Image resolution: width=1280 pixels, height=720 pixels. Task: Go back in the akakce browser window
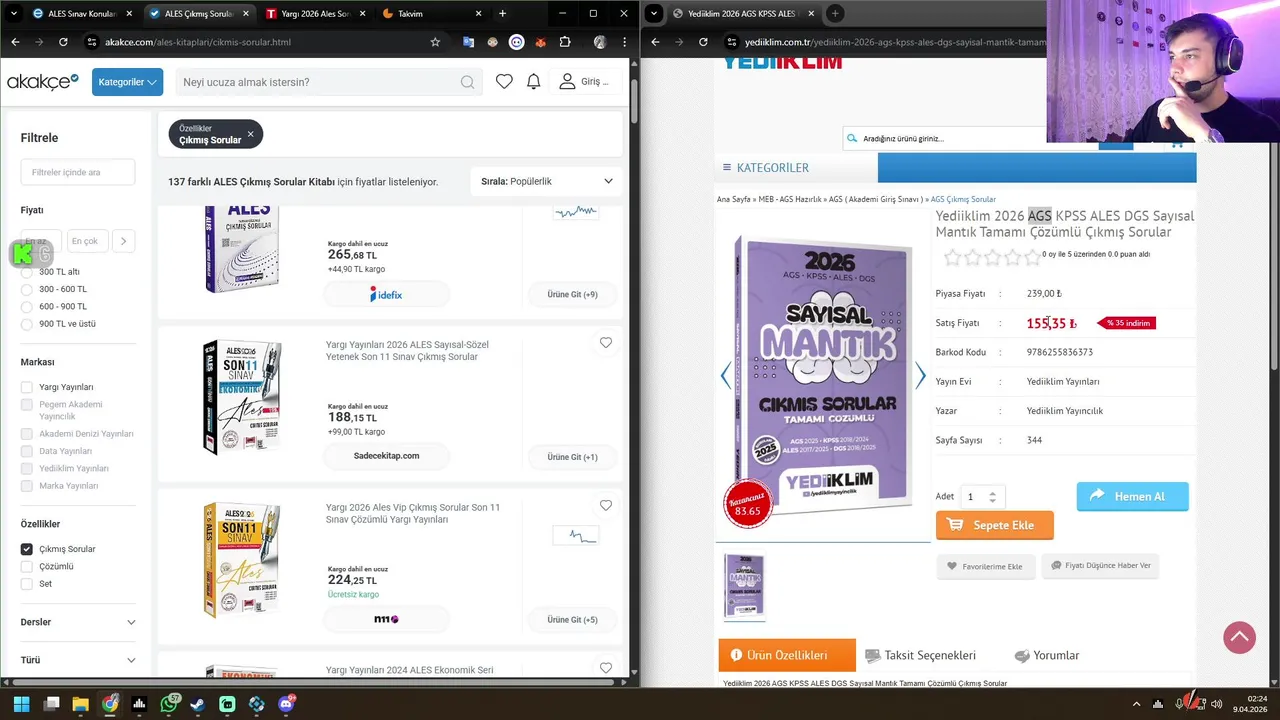pos(15,42)
